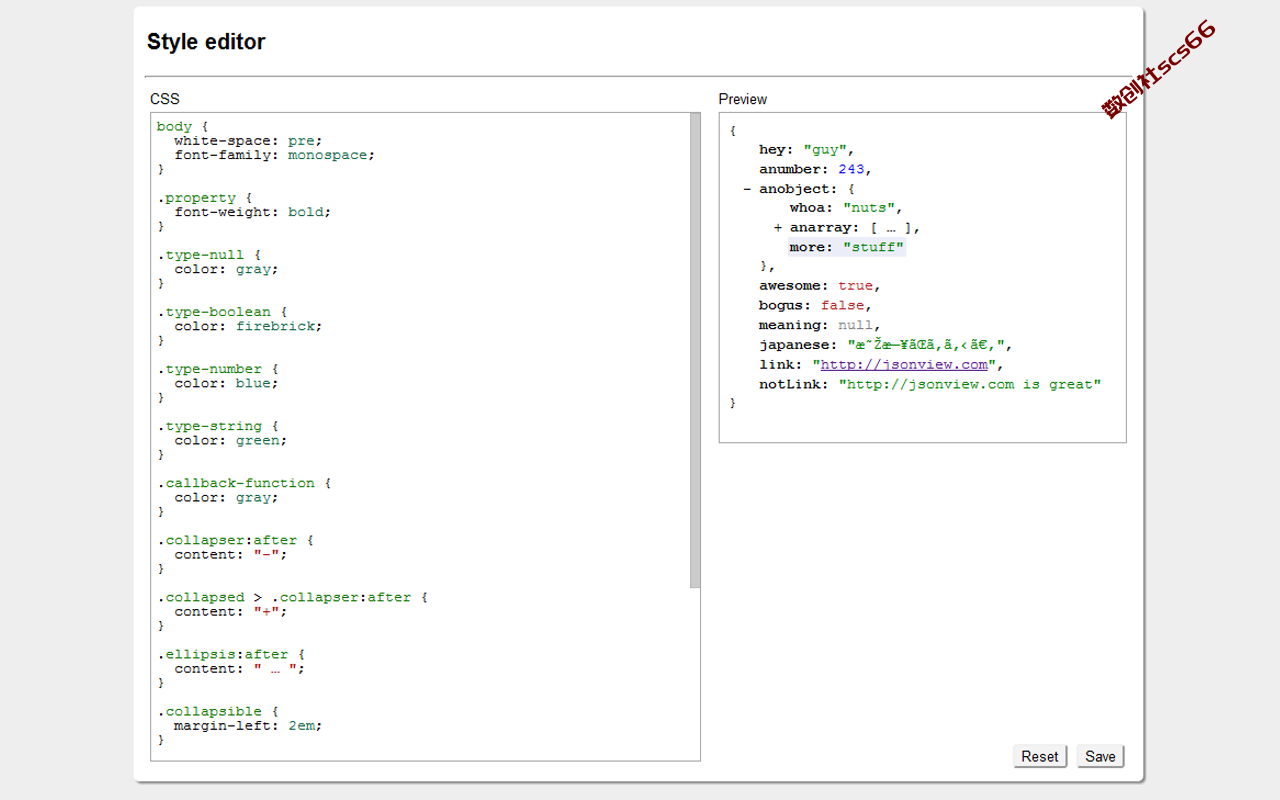Click the '.collapsible {' selector
The height and width of the screenshot is (800, 1280).
tap(218, 711)
